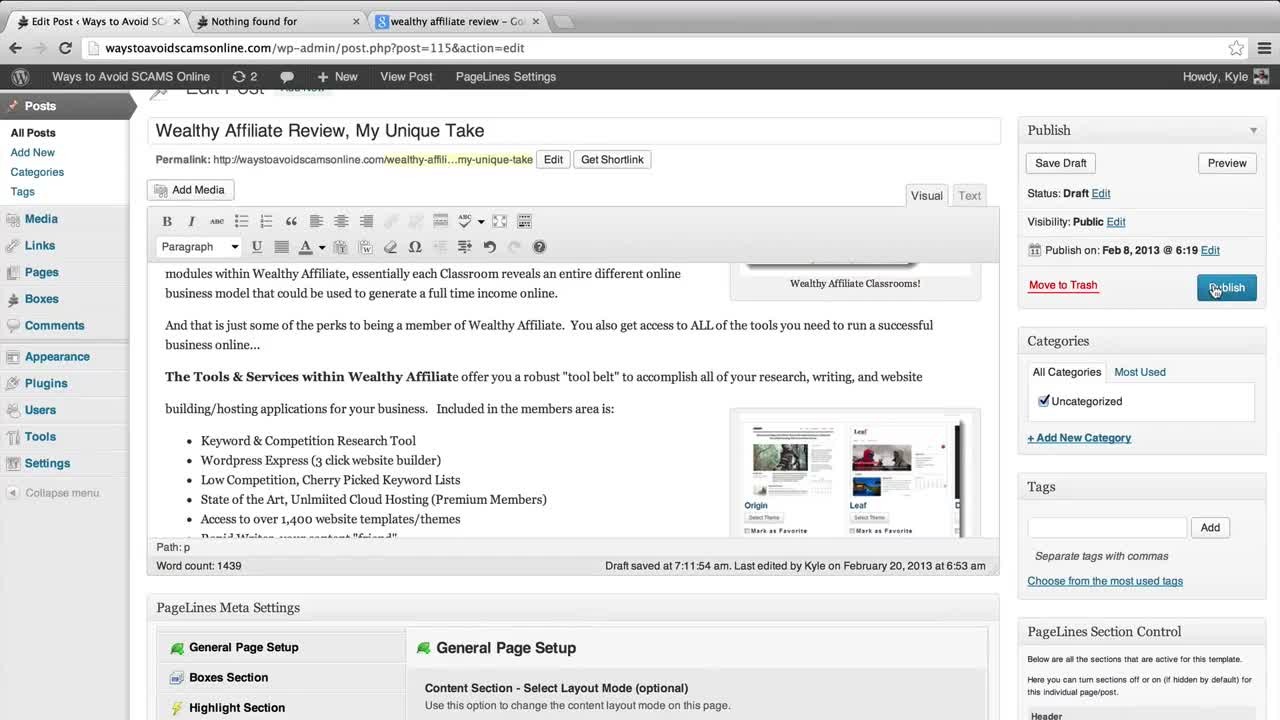Choose from the most used tags
This screenshot has height=720, width=1280.
(x=1105, y=581)
